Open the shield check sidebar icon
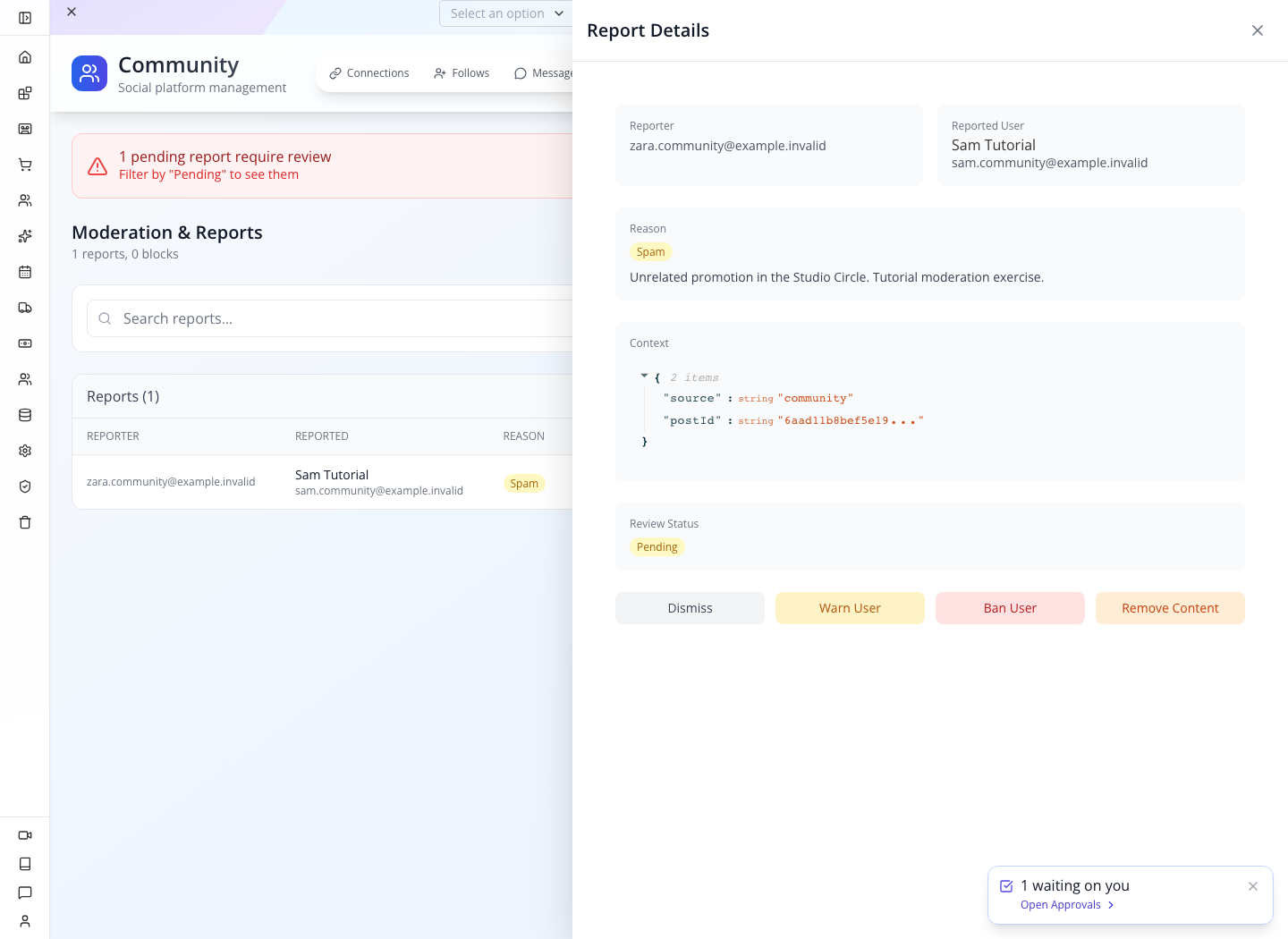1288x939 pixels. (x=25, y=486)
